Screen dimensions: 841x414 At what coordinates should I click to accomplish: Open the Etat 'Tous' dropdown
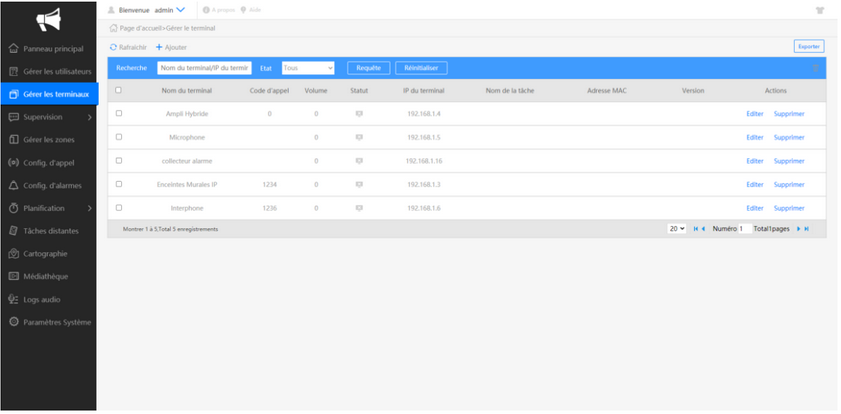(308, 68)
